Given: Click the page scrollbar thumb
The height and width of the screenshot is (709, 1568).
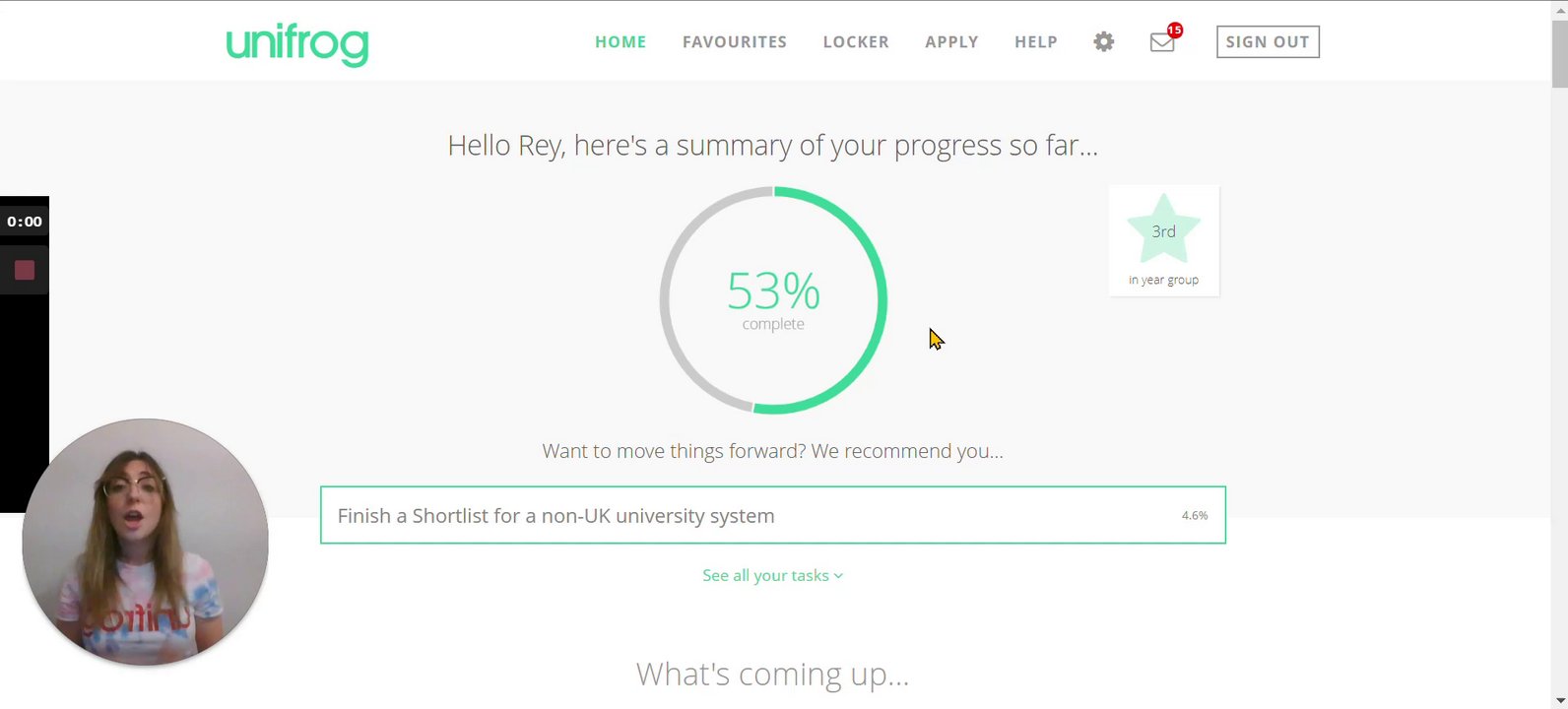Looking at the screenshot, I should [x=1559, y=54].
